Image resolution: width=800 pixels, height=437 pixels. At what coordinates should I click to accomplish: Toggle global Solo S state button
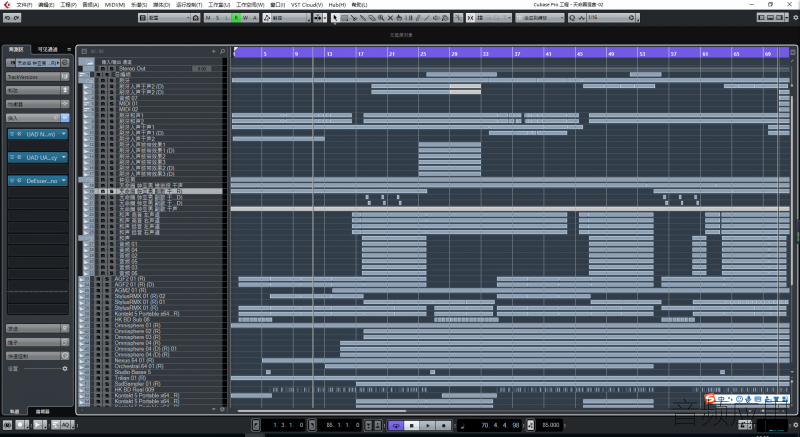(x=217, y=18)
